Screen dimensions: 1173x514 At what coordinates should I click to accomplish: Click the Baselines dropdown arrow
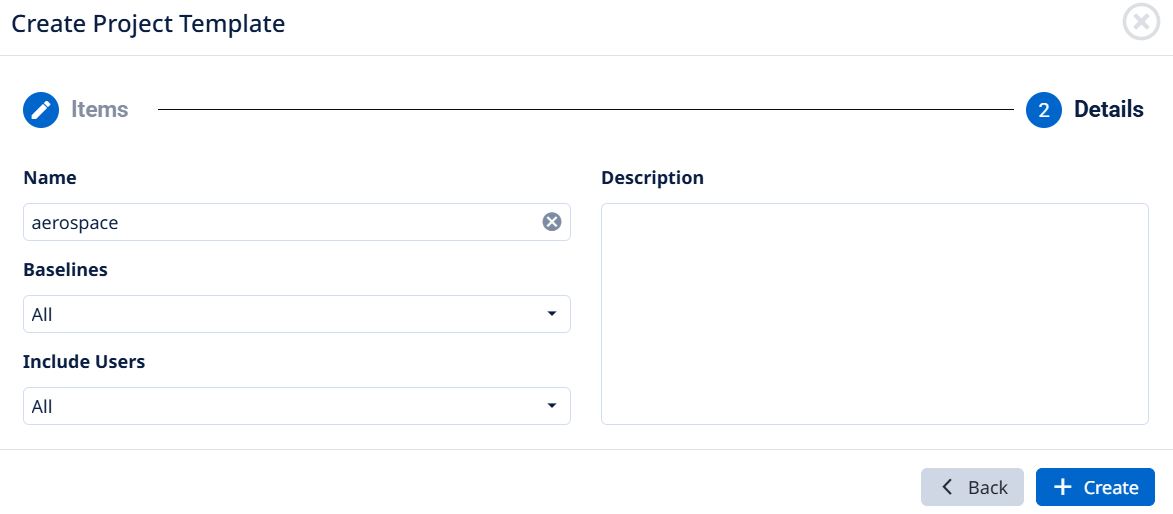click(x=552, y=314)
